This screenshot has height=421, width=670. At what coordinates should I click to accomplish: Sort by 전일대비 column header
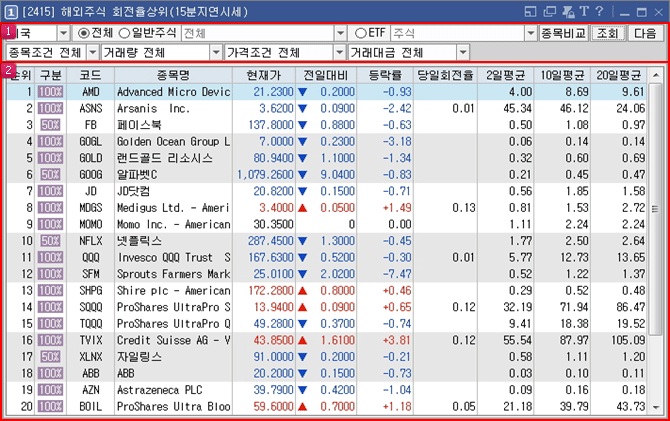coord(326,76)
